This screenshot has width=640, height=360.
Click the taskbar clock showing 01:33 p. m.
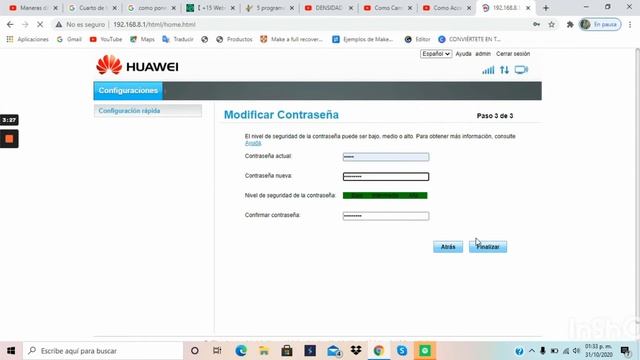(598, 347)
